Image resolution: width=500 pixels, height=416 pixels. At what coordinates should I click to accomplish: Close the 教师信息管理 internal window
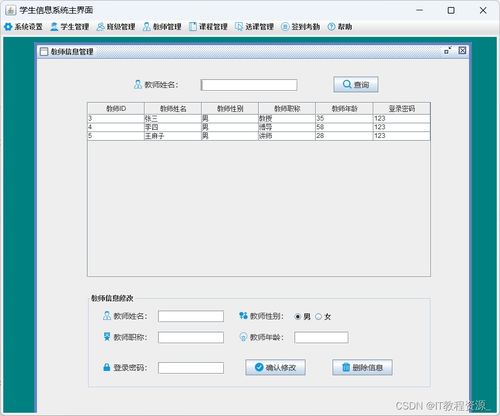coord(462,51)
